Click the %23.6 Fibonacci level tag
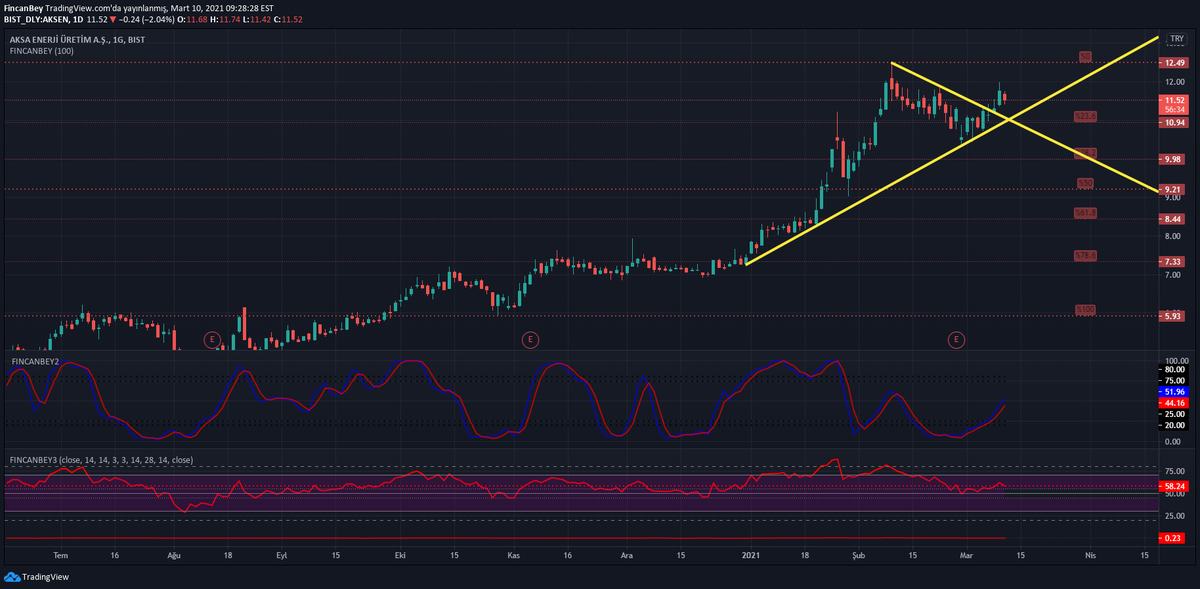Screen dimensions: 1200x589 [1085, 116]
